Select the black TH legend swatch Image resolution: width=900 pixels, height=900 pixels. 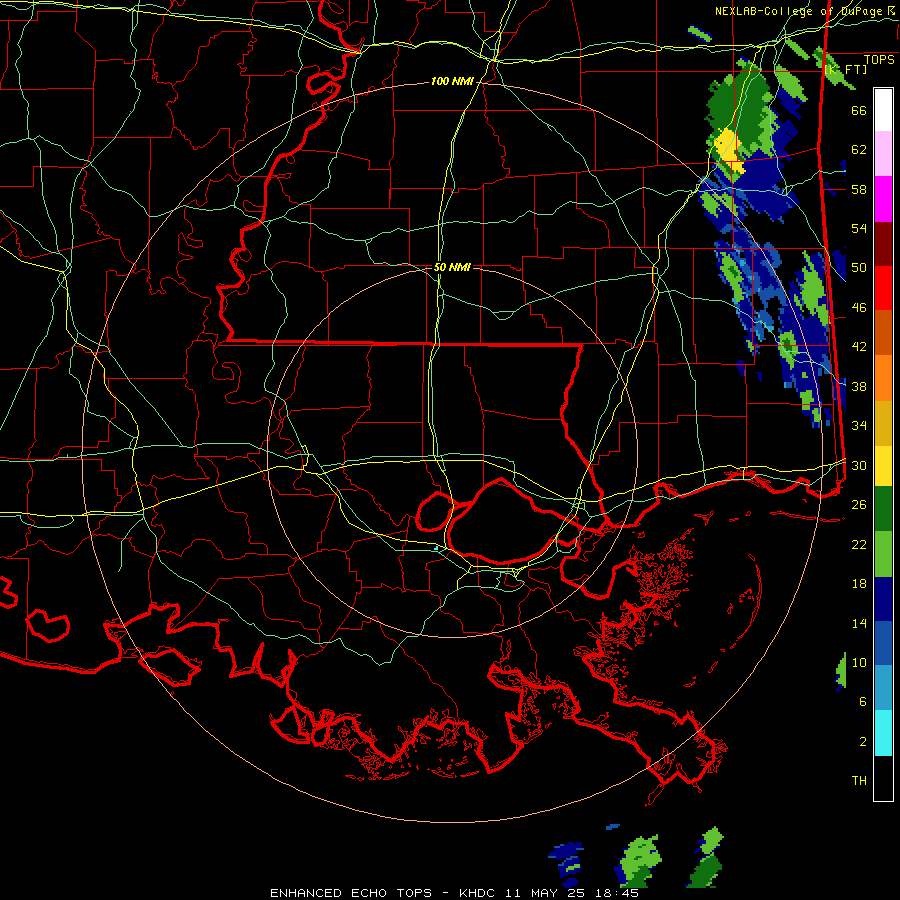click(x=883, y=778)
